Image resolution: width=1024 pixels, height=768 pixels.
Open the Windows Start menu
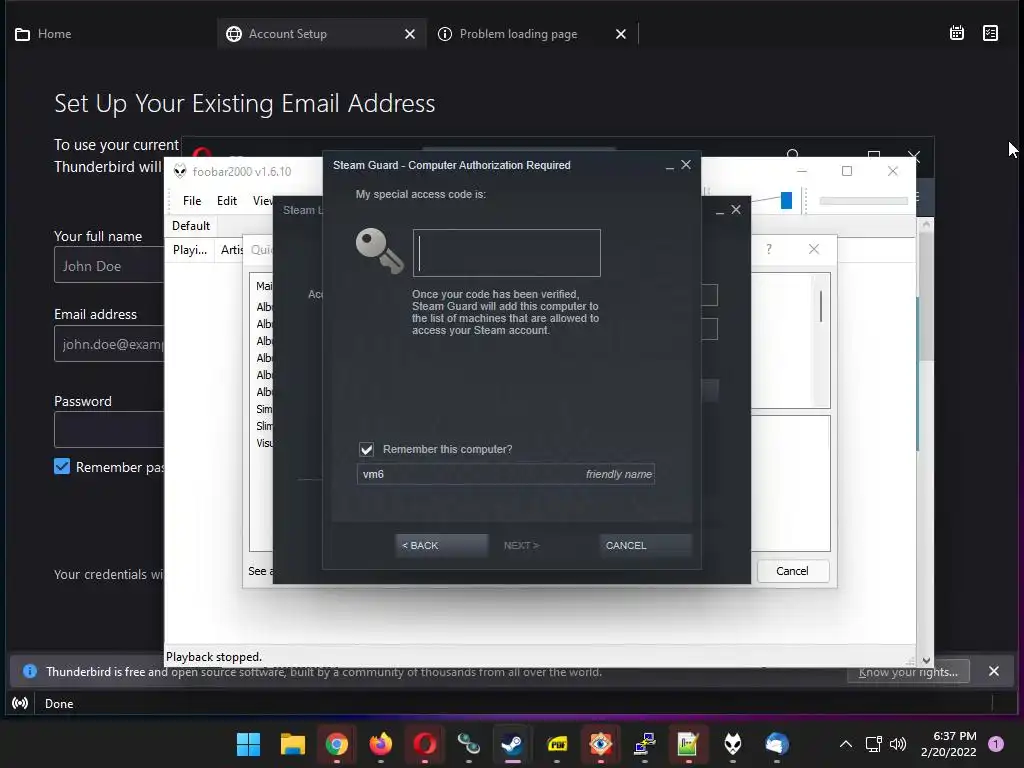click(248, 744)
